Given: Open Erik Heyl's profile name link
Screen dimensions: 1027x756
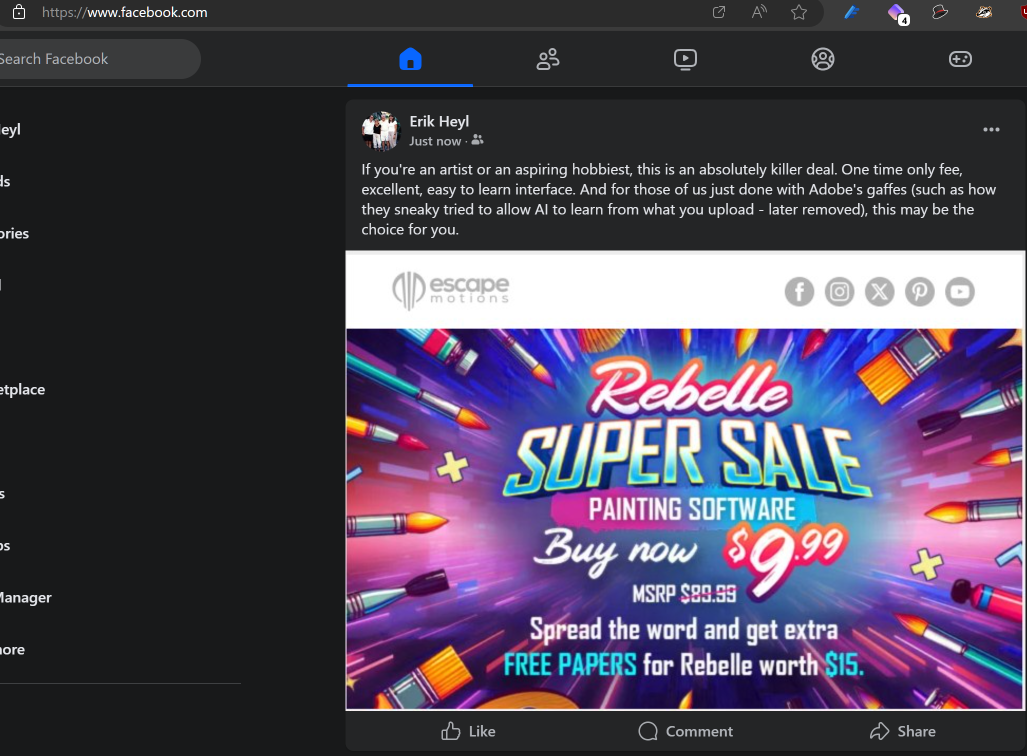Looking at the screenshot, I should point(439,121).
